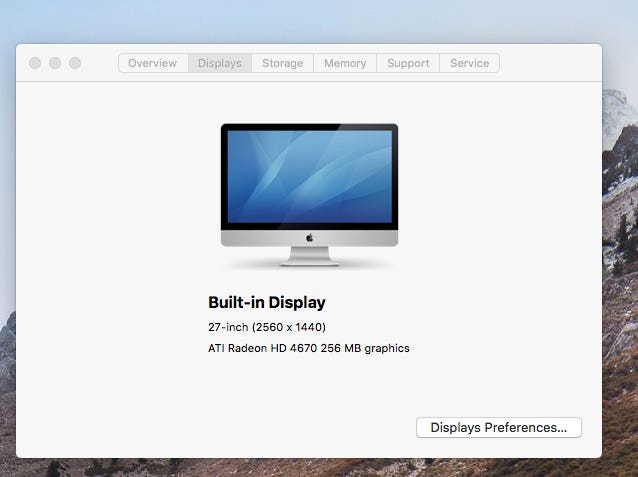The height and width of the screenshot is (477, 638).
Task: Open the Support tab
Action: pos(408,63)
